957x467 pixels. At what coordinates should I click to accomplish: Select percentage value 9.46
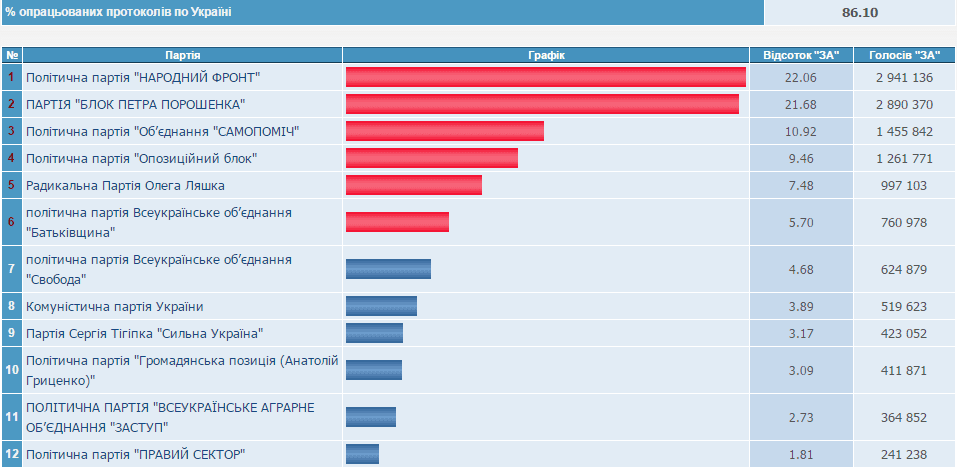coord(801,159)
